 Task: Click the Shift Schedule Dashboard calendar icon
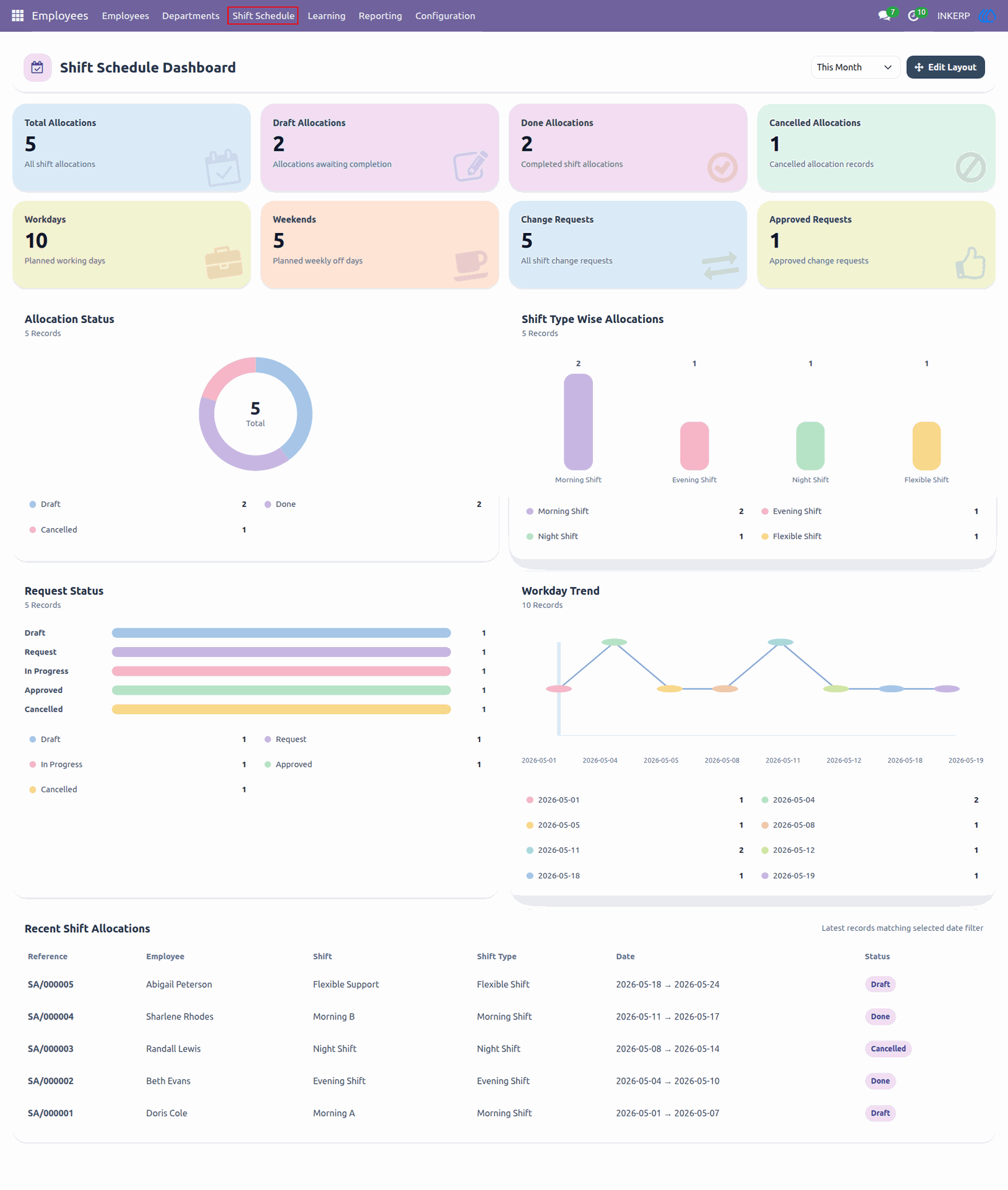click(37, 68)
